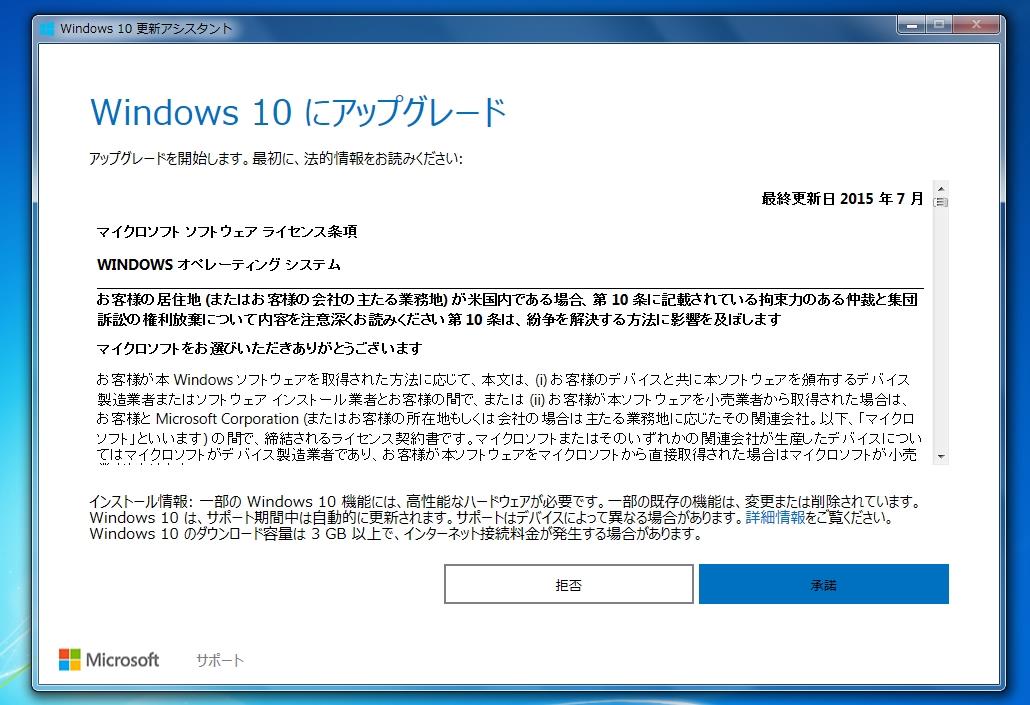The image size is (1030, 705).
Task: Click the line 'アップグレードを開始します。最初に、法的情報をお読みください:'
Action: (x=276, y=159)
